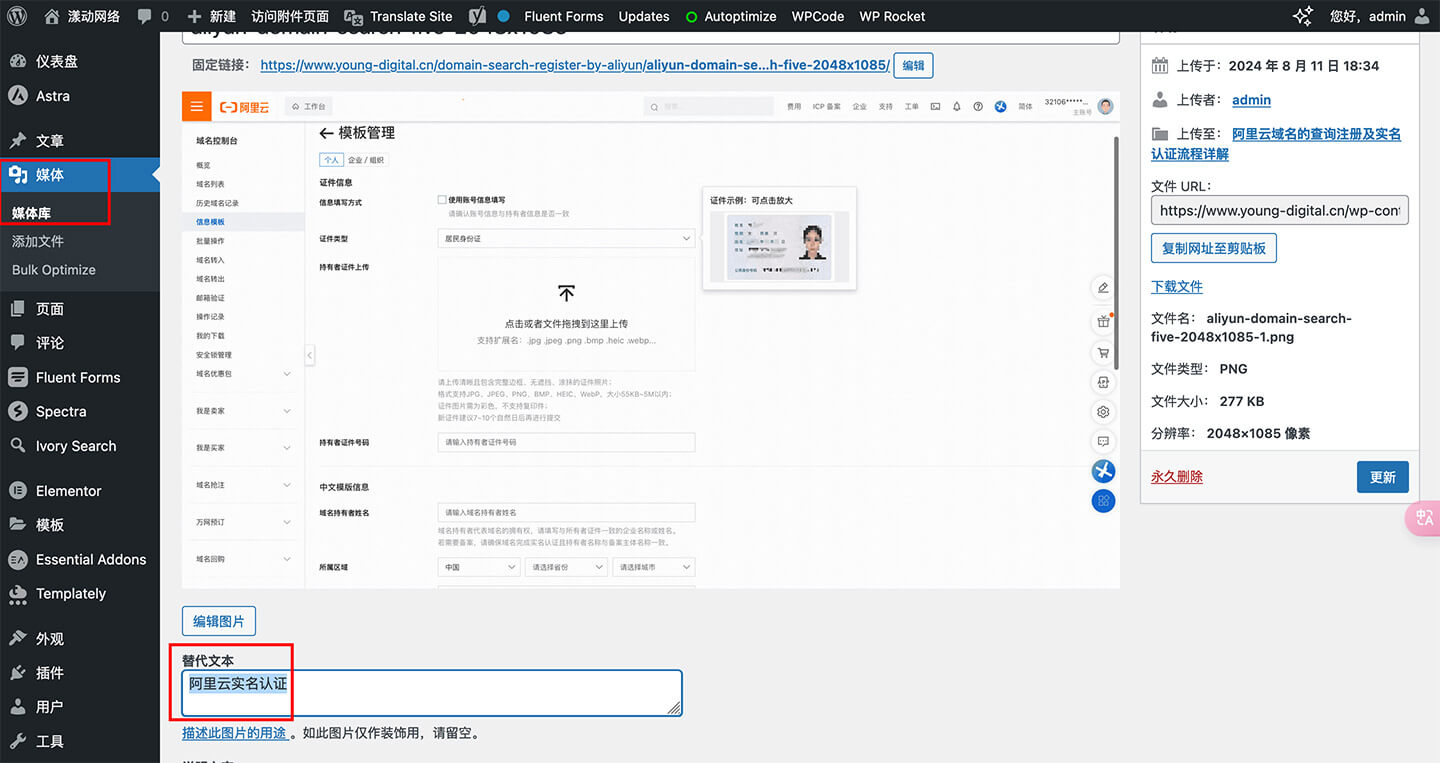
Task: Click the Yoast SEO icon in admin bar
Action: click(477, 16)
